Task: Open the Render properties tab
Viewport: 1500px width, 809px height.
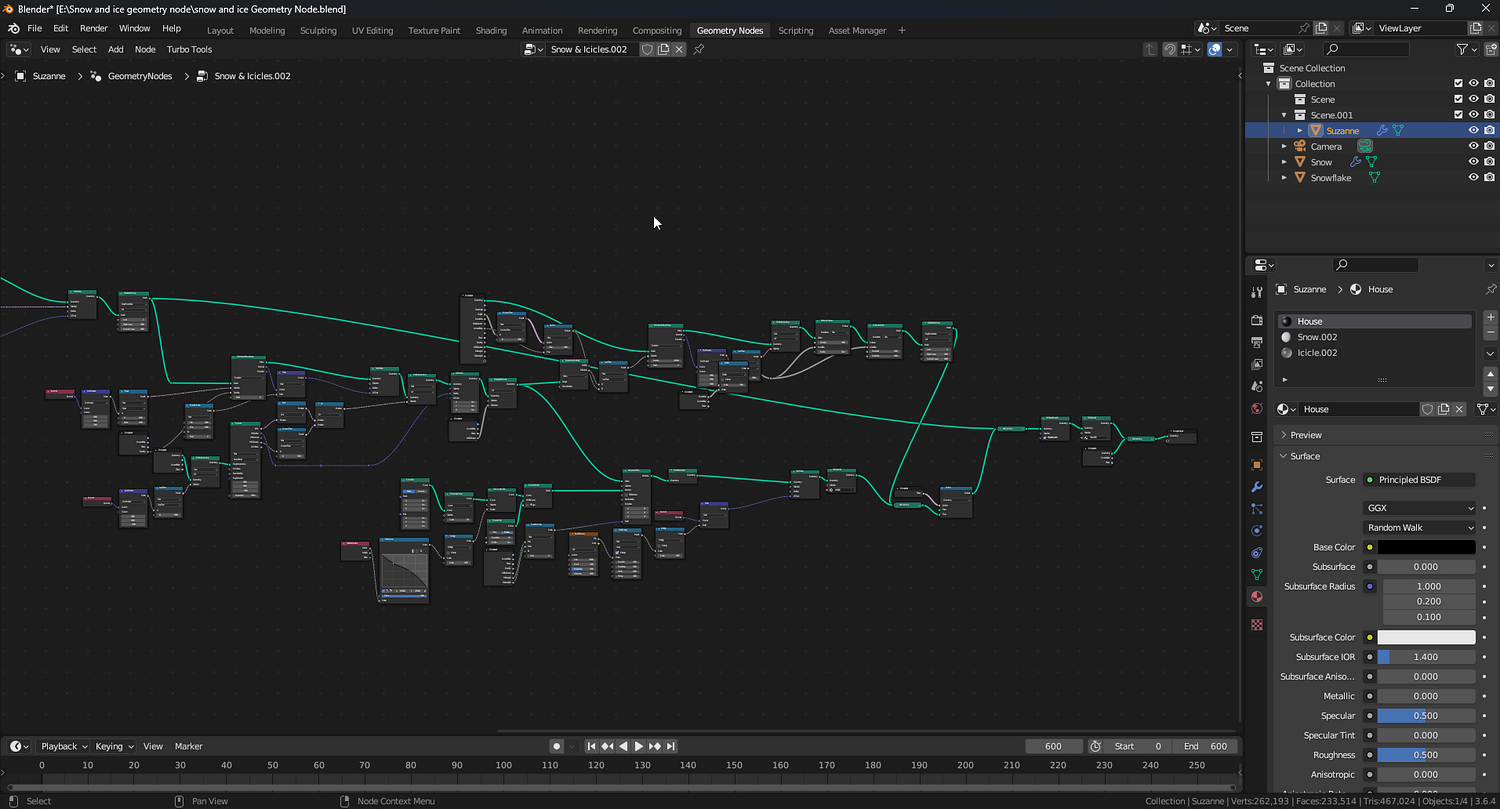Action: (1257, 320)
